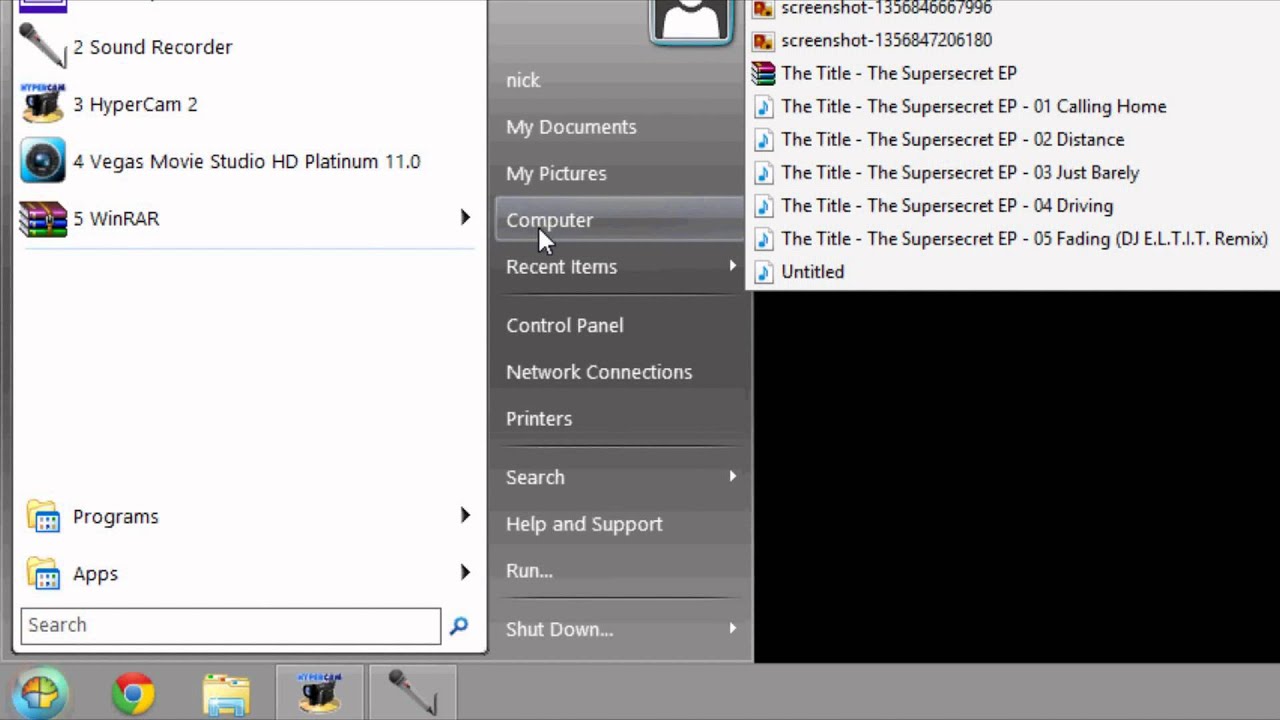1280x720 pixels.
Task: Click music icon for 05 Fading remix
Action: pyautogui.click(x=764, y=239)
